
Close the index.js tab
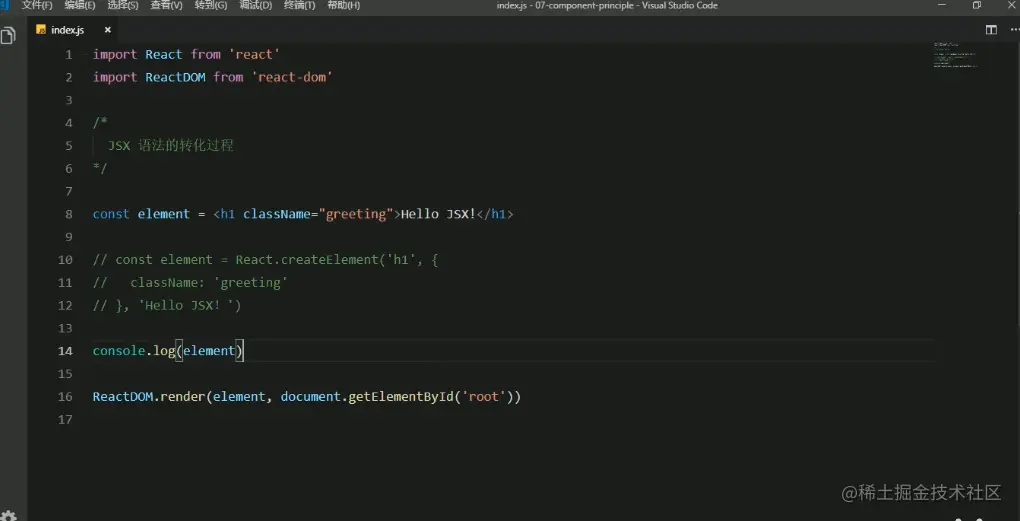108,30
